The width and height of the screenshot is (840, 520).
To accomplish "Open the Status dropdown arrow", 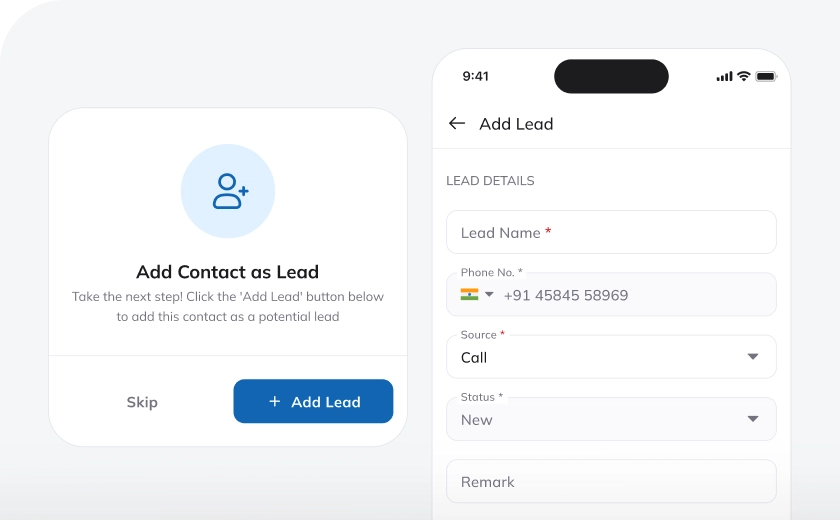I will tap(753, 419).
